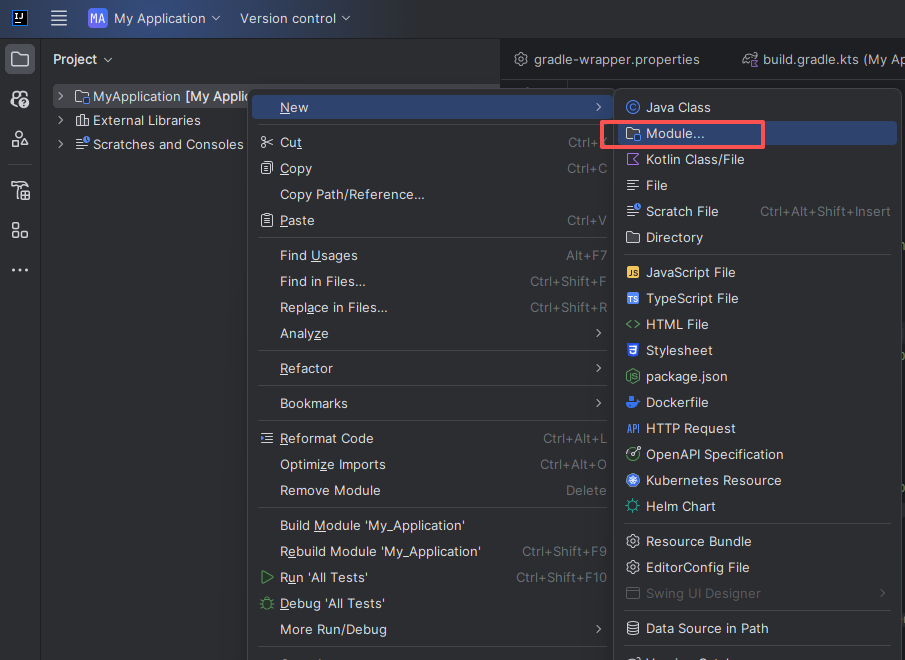Create a new Helm Chart
The width and height of the screenshot is (905, 660).
[x=757, y=506]
